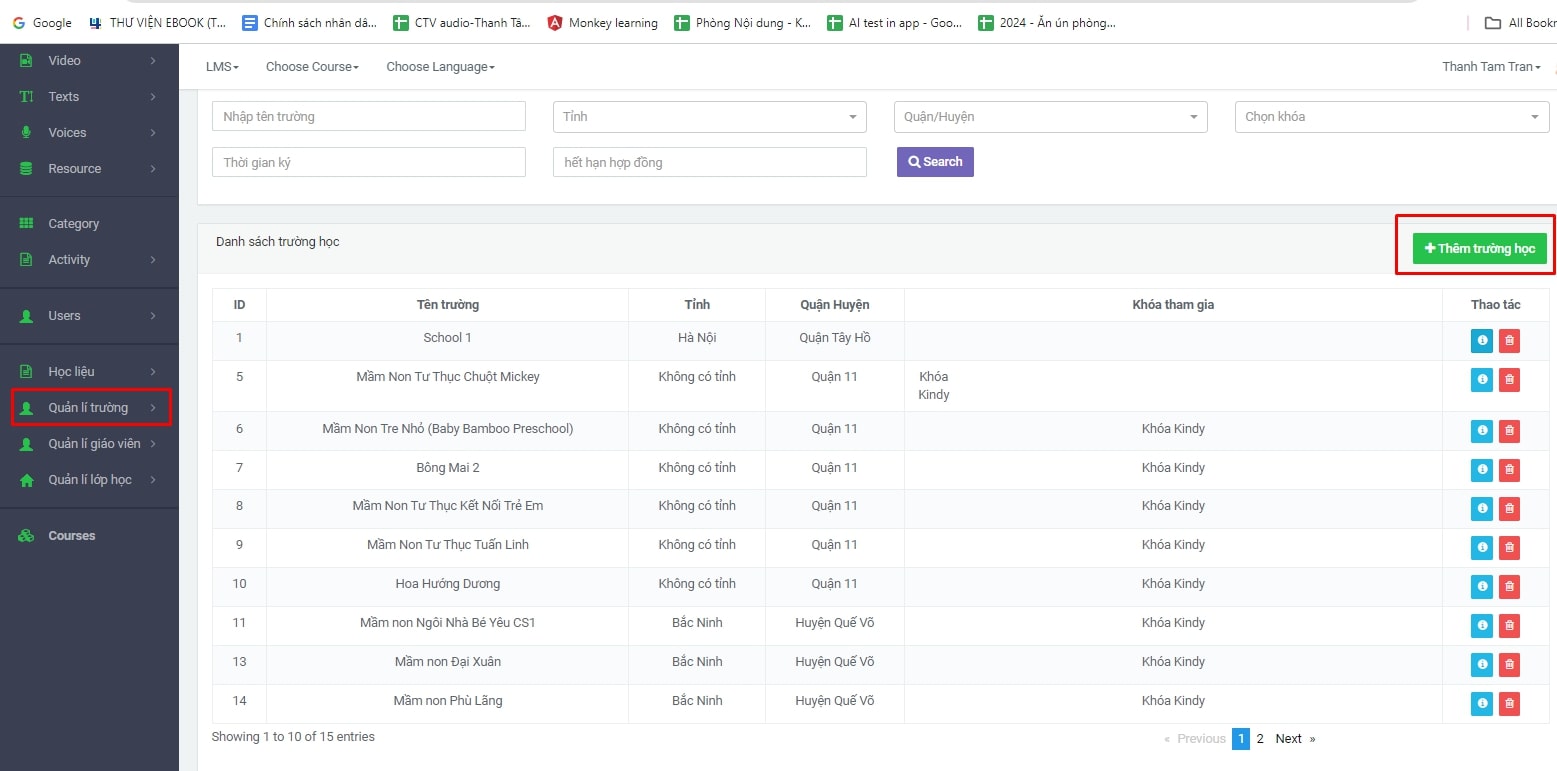This screenshot has width=1557, height=771.
Task: Click the Nhập tên trường input field
Action: (367, 116)
